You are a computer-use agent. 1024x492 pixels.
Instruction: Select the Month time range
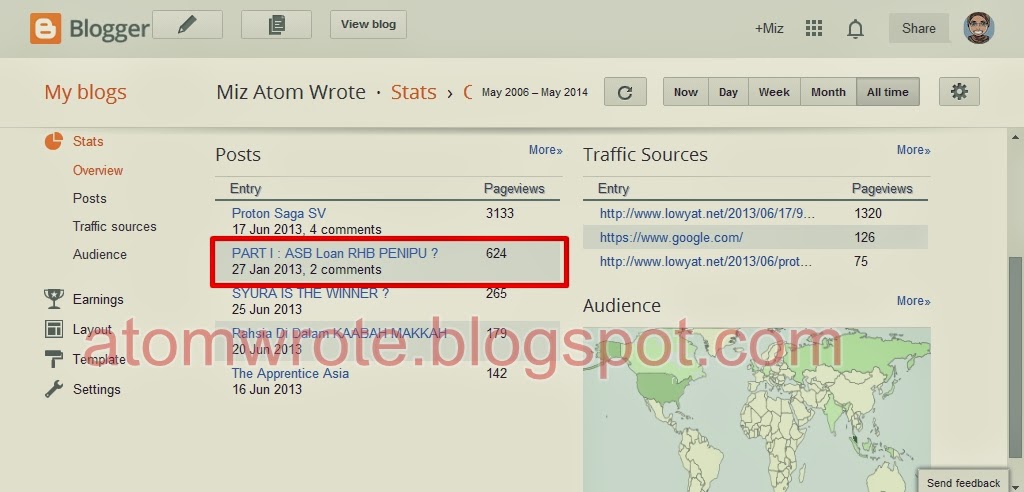point(828,92)
